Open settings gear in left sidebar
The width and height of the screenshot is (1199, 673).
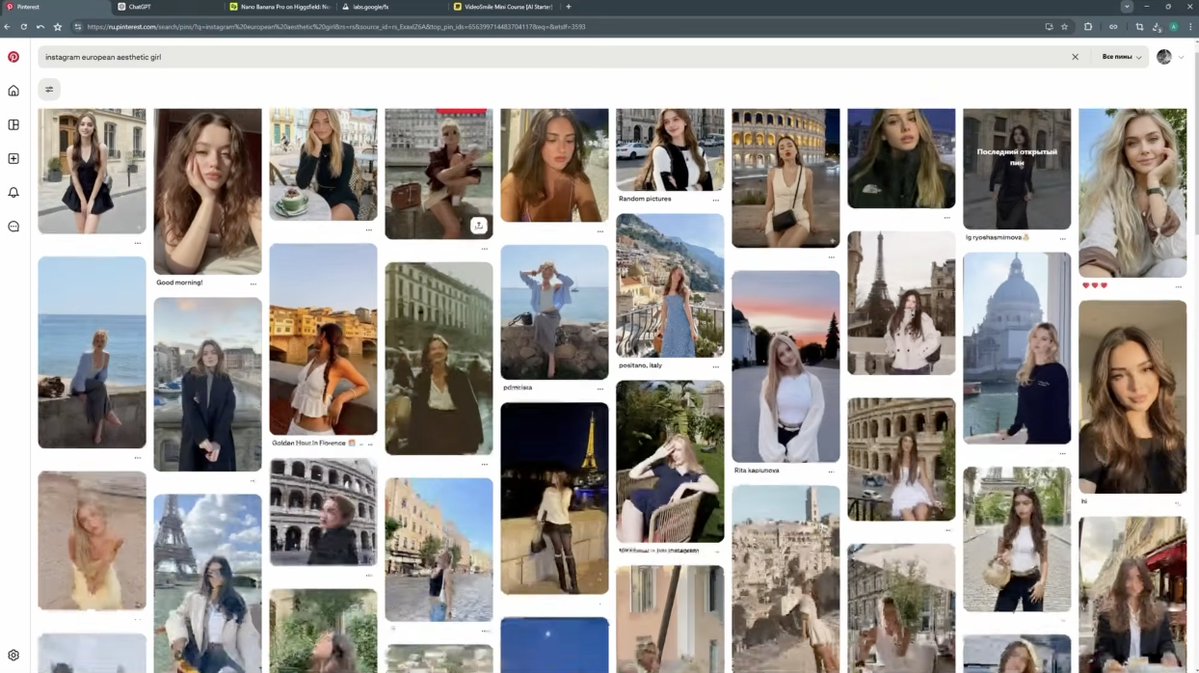click(13, 655)
